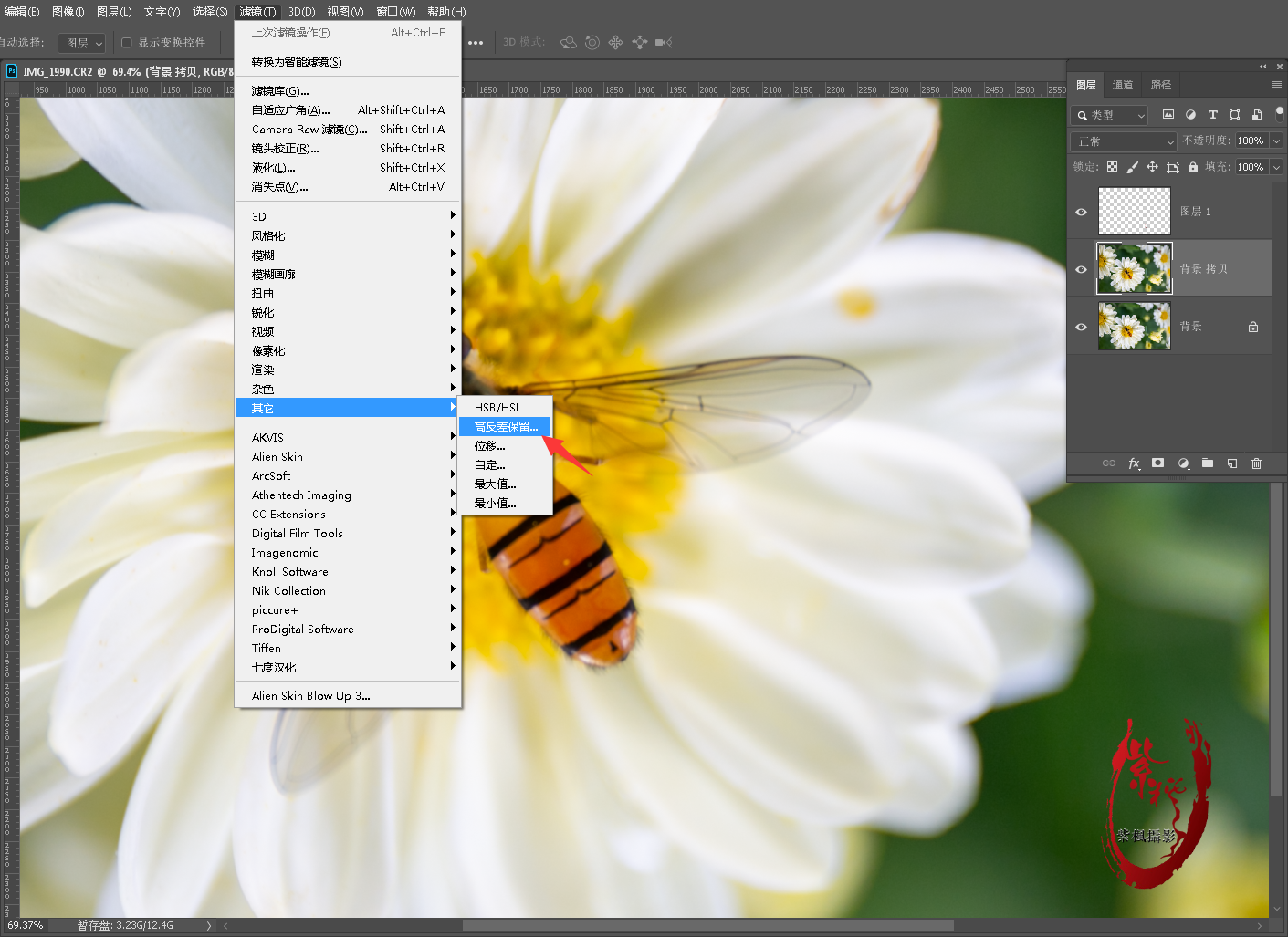Image resolution: width=1288 pixels, height=937 pixels.
Task: Create a new layer with page icon
Action: pyautogui.click(x=1232, y=463)
